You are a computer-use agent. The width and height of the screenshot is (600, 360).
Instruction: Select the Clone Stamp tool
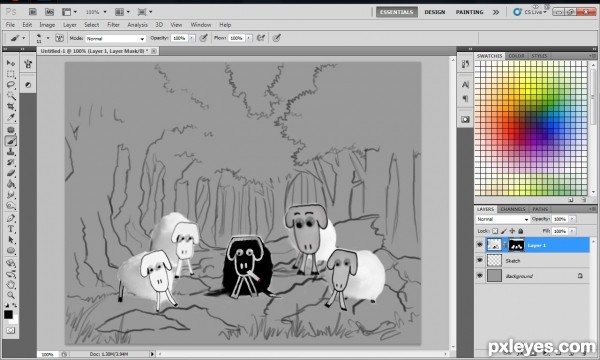point(11,152)
